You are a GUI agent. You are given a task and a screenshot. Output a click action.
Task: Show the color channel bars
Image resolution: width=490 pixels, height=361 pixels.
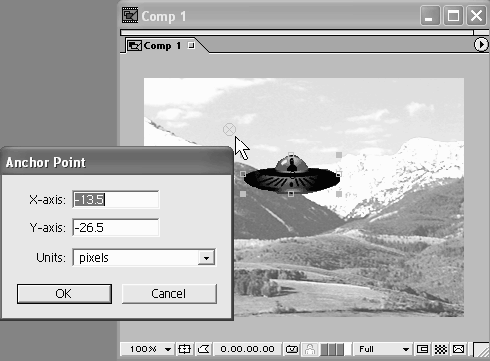pos(332,349)
